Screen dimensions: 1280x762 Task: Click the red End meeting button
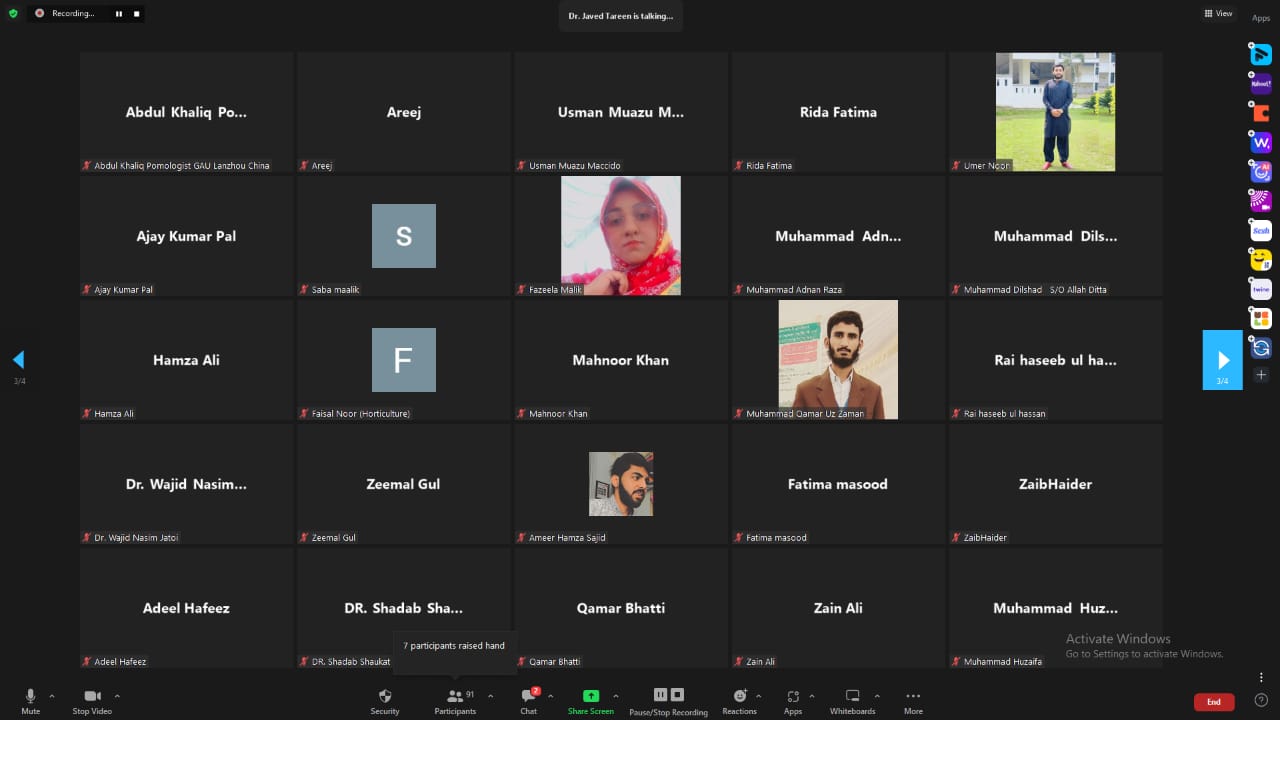pos(1213,702)
